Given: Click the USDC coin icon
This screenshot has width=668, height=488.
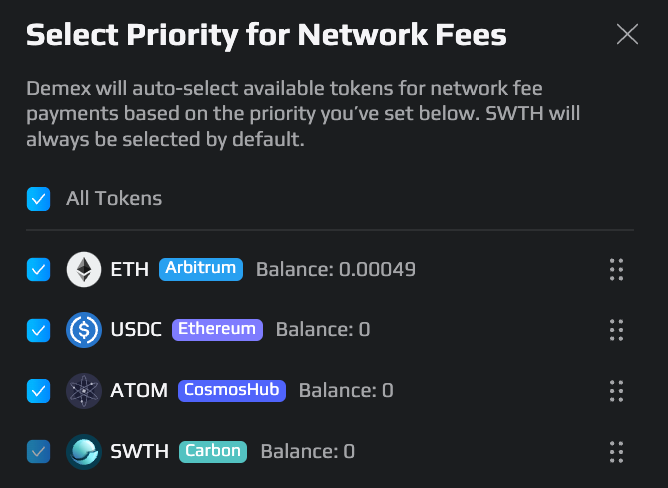Looking at the screenshot, I should tap(84, 330).
